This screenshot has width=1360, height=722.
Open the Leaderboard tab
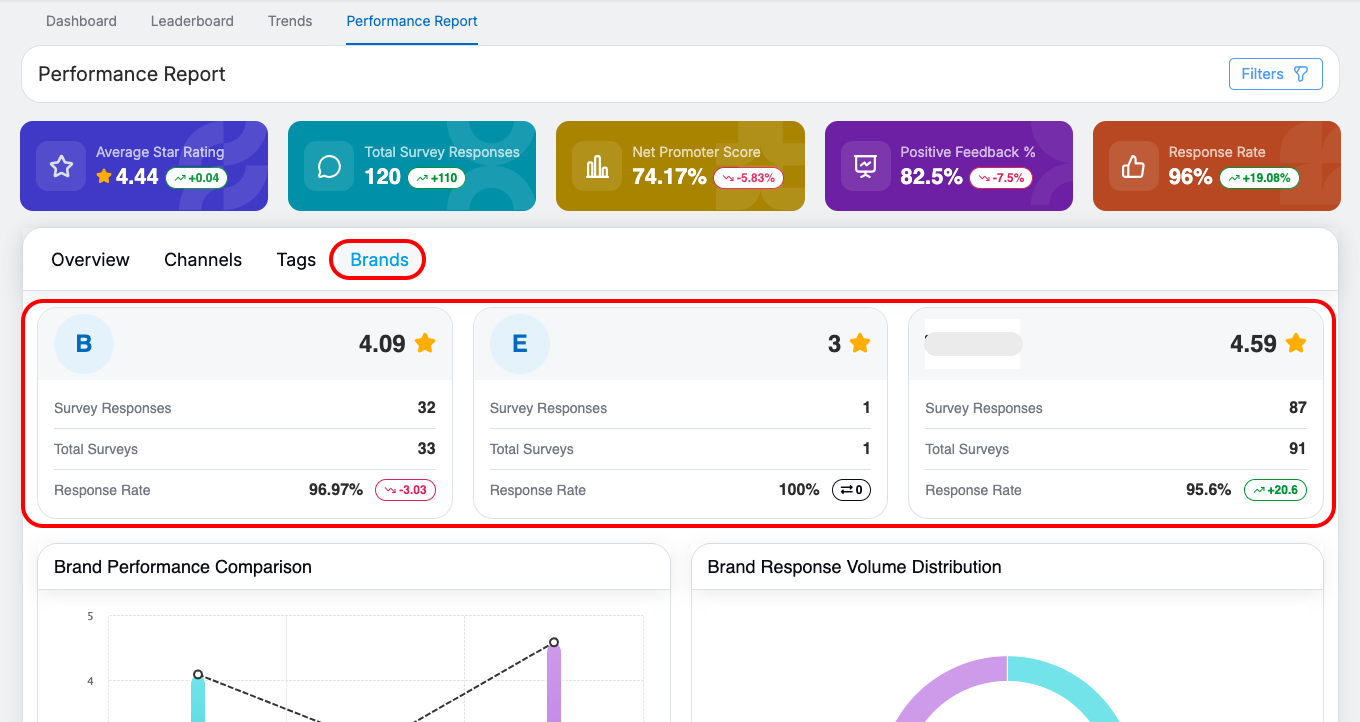pos(192,21)
